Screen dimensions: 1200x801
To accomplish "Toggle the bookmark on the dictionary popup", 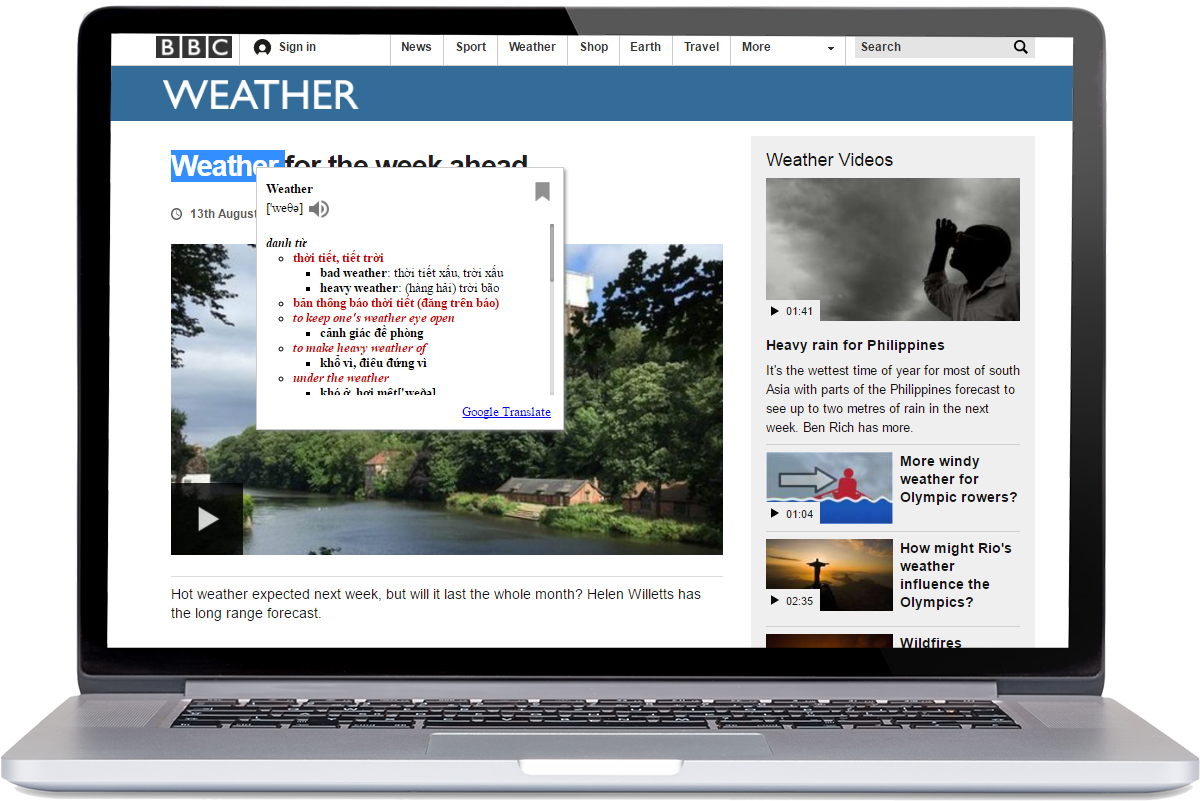I will tap(542, 190).
